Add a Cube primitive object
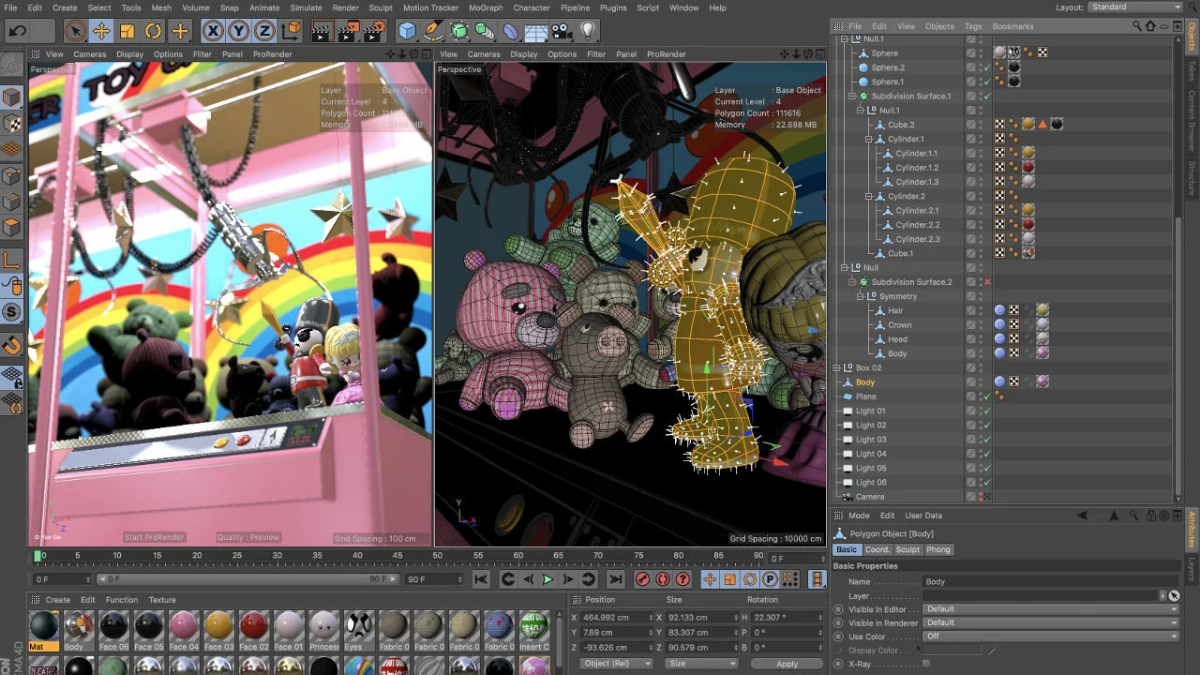 coord(407,31)
